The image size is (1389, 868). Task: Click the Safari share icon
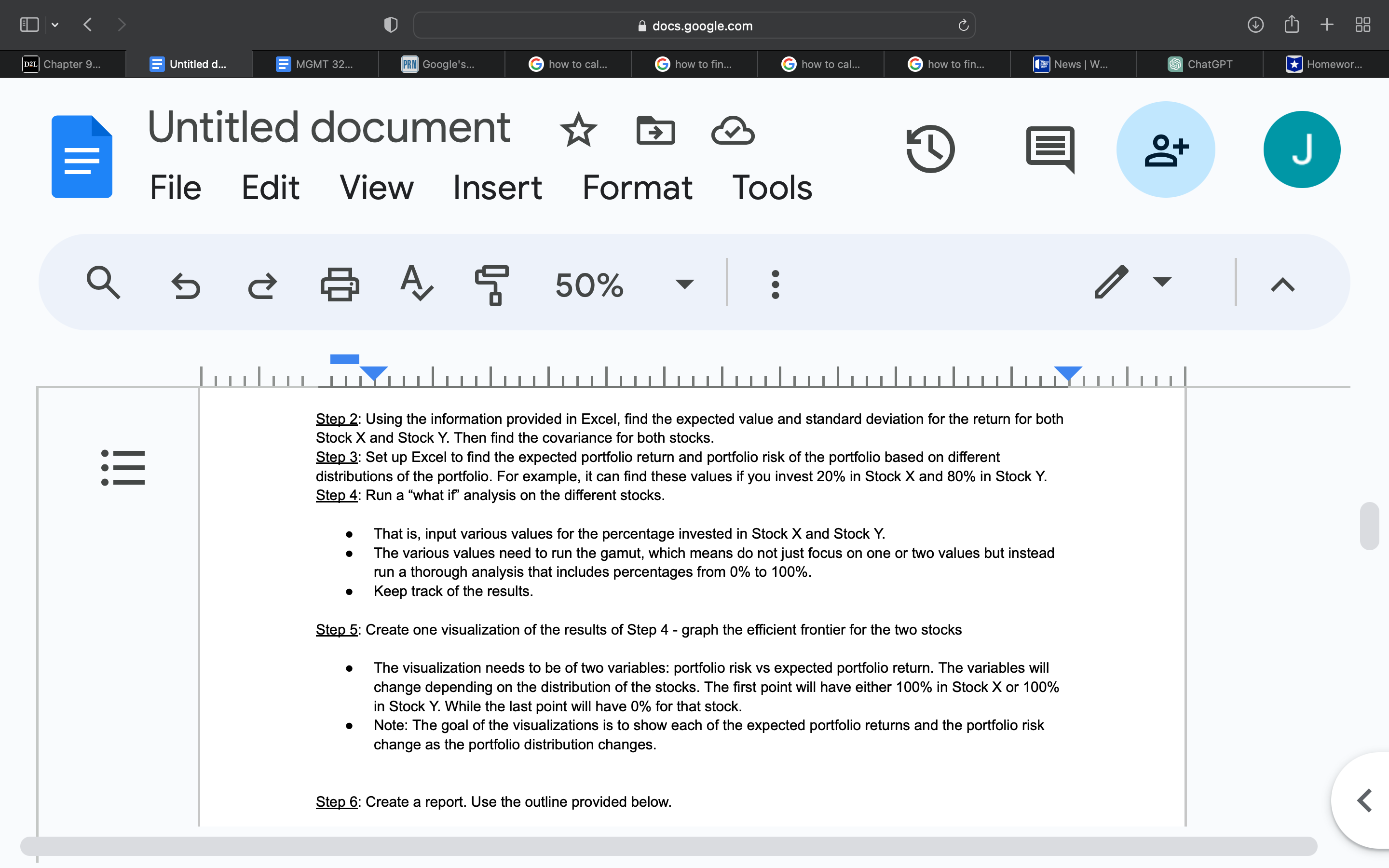click(x=1292, y=24)
